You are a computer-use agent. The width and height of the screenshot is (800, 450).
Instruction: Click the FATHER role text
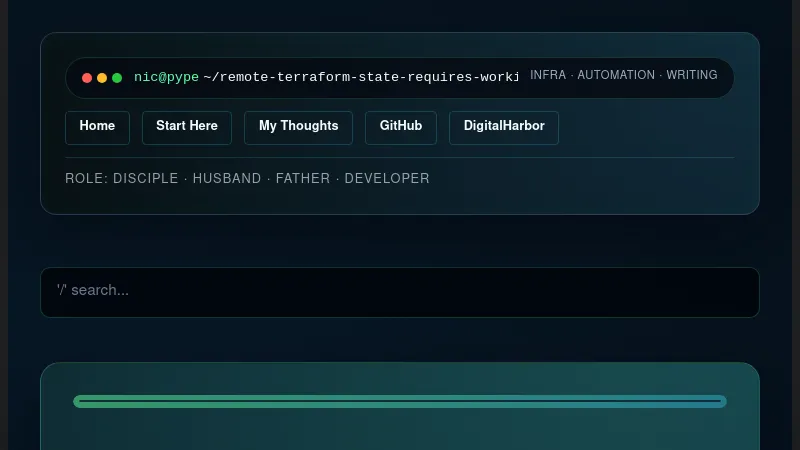303,179
